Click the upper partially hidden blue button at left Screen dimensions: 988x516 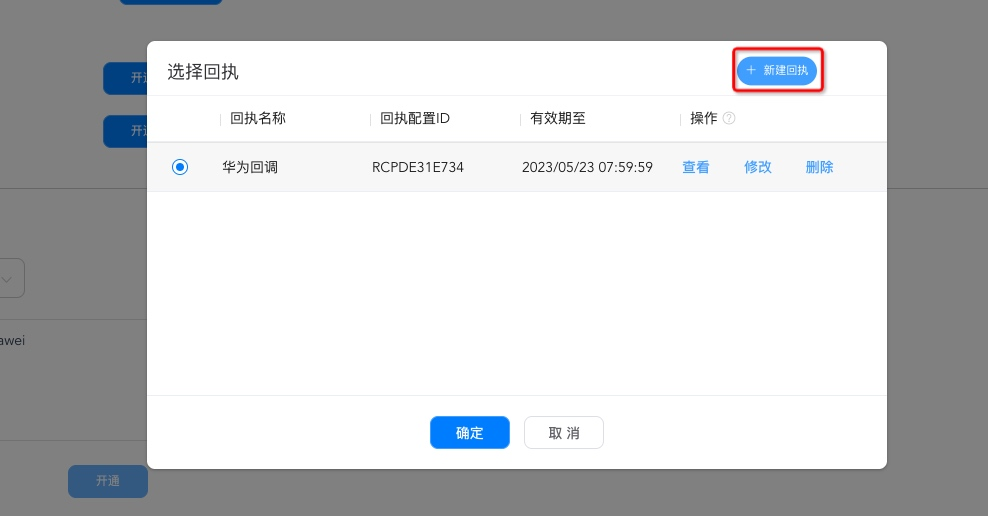(125, 78)
